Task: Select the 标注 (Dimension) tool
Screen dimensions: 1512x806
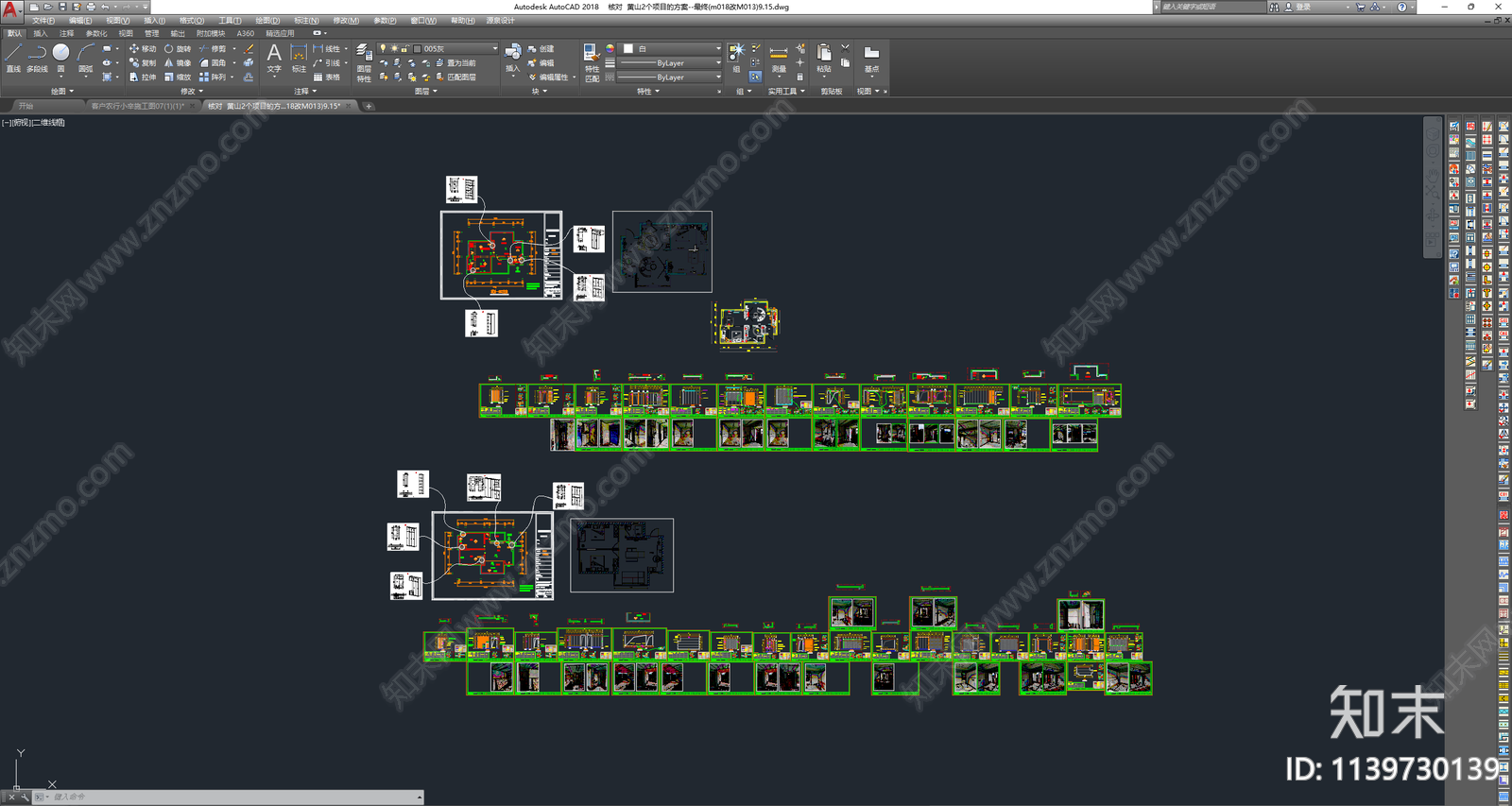Action: pyautogui.click(x=299, y=58)
